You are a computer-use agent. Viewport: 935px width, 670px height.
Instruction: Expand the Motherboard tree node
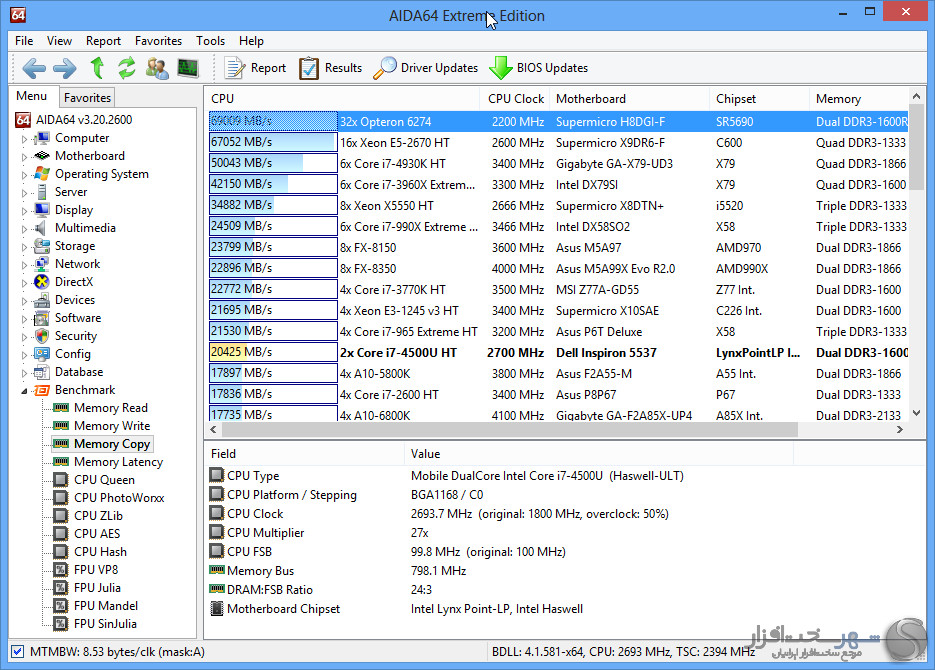tap(24, 157)
